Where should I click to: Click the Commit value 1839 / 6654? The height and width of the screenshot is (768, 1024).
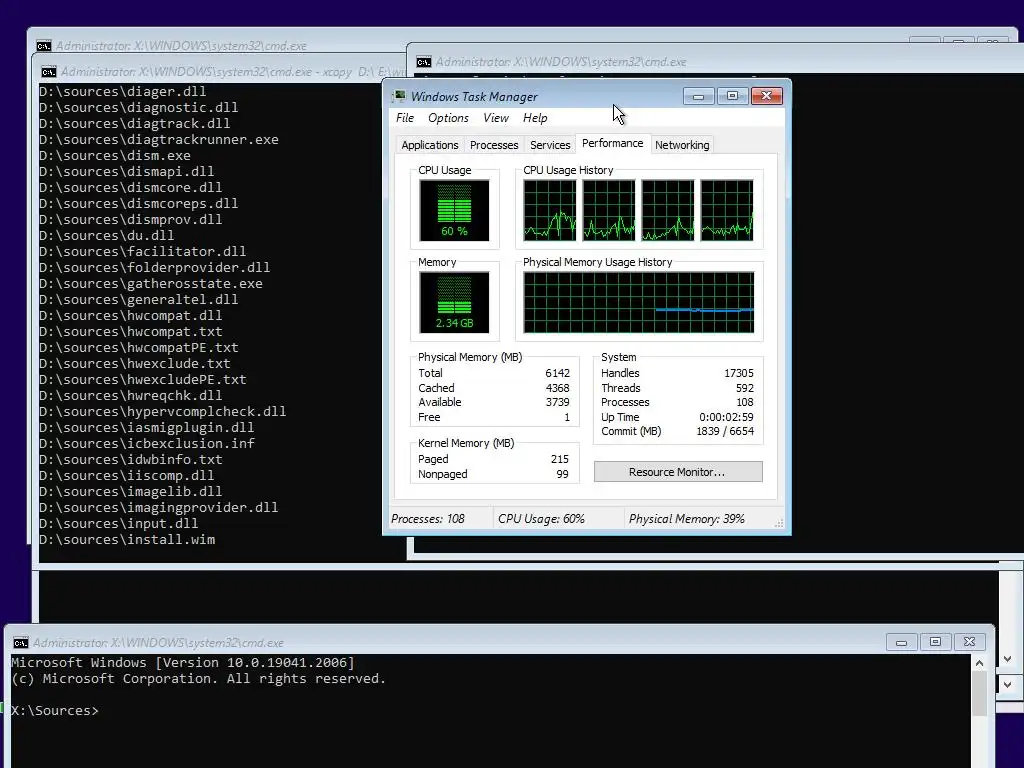725,432
